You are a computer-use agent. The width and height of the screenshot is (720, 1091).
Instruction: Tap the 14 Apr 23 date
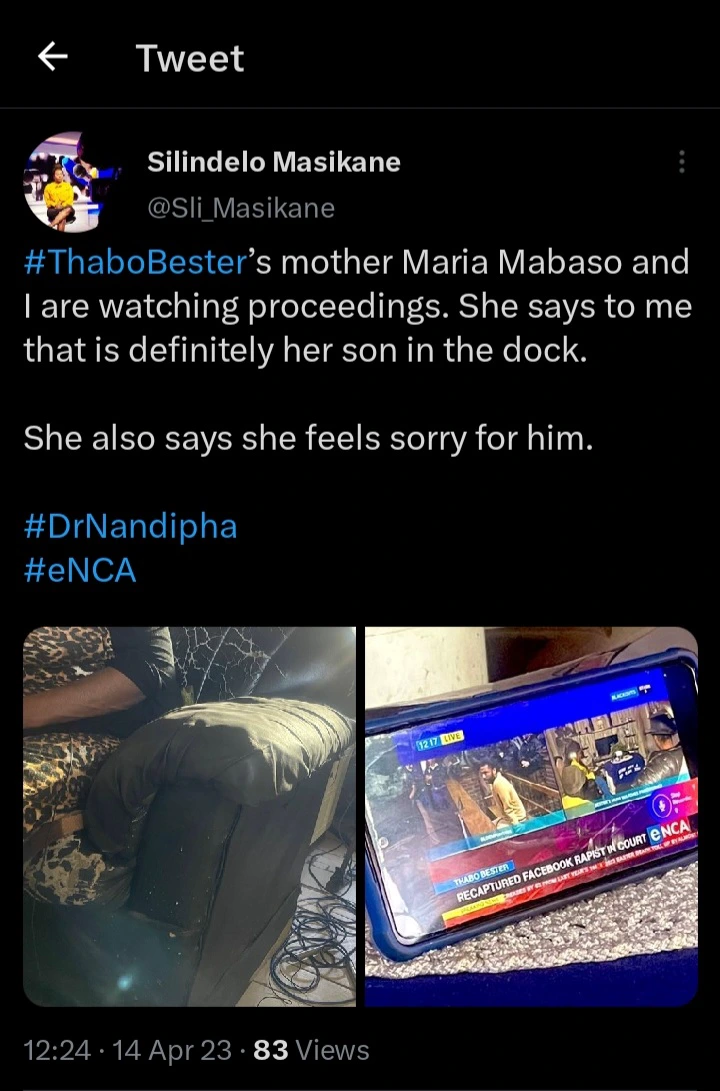coord(172,1050)
